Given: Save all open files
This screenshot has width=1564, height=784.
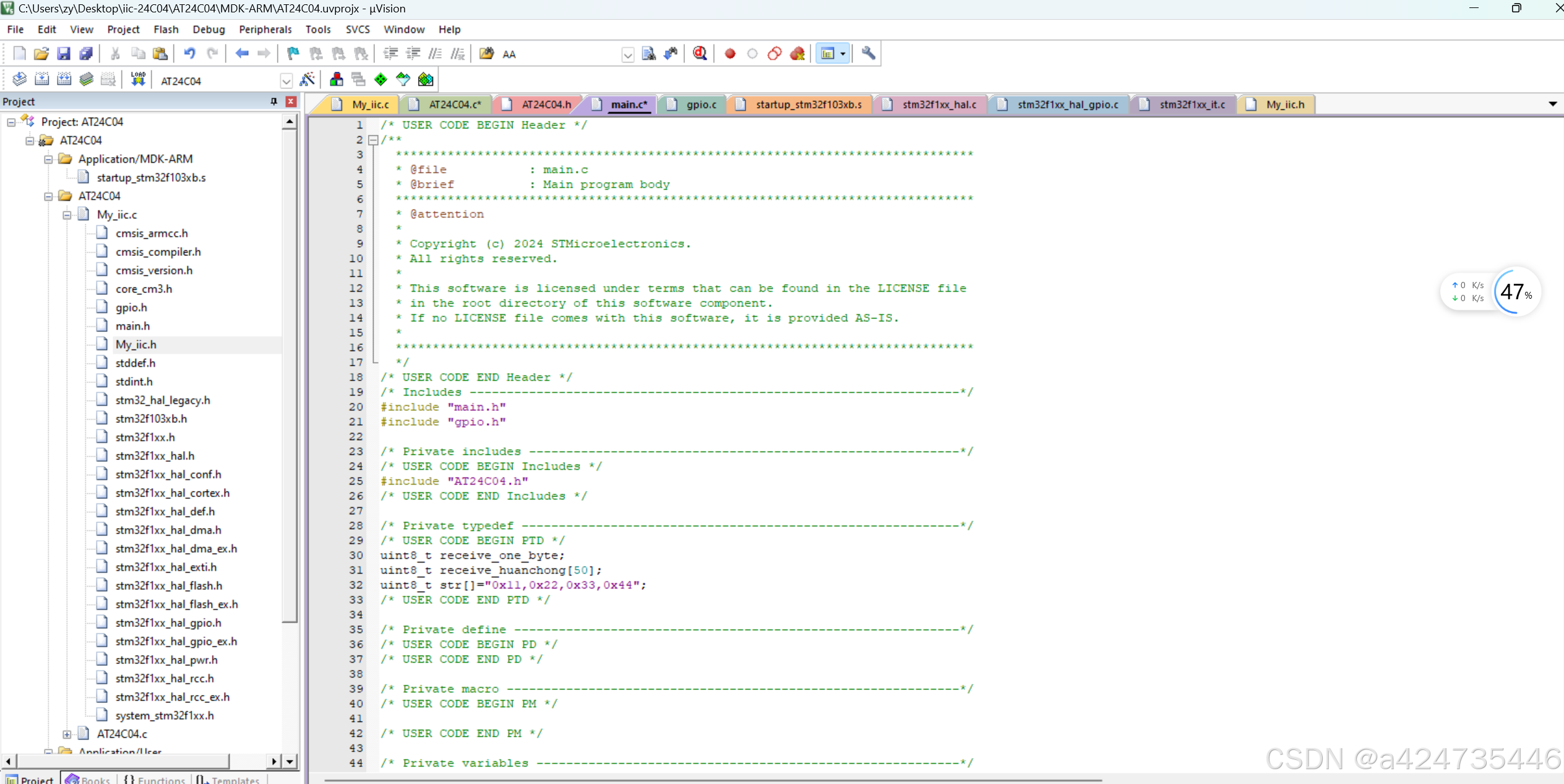Looking at the screenshot, I should point(86,53).
